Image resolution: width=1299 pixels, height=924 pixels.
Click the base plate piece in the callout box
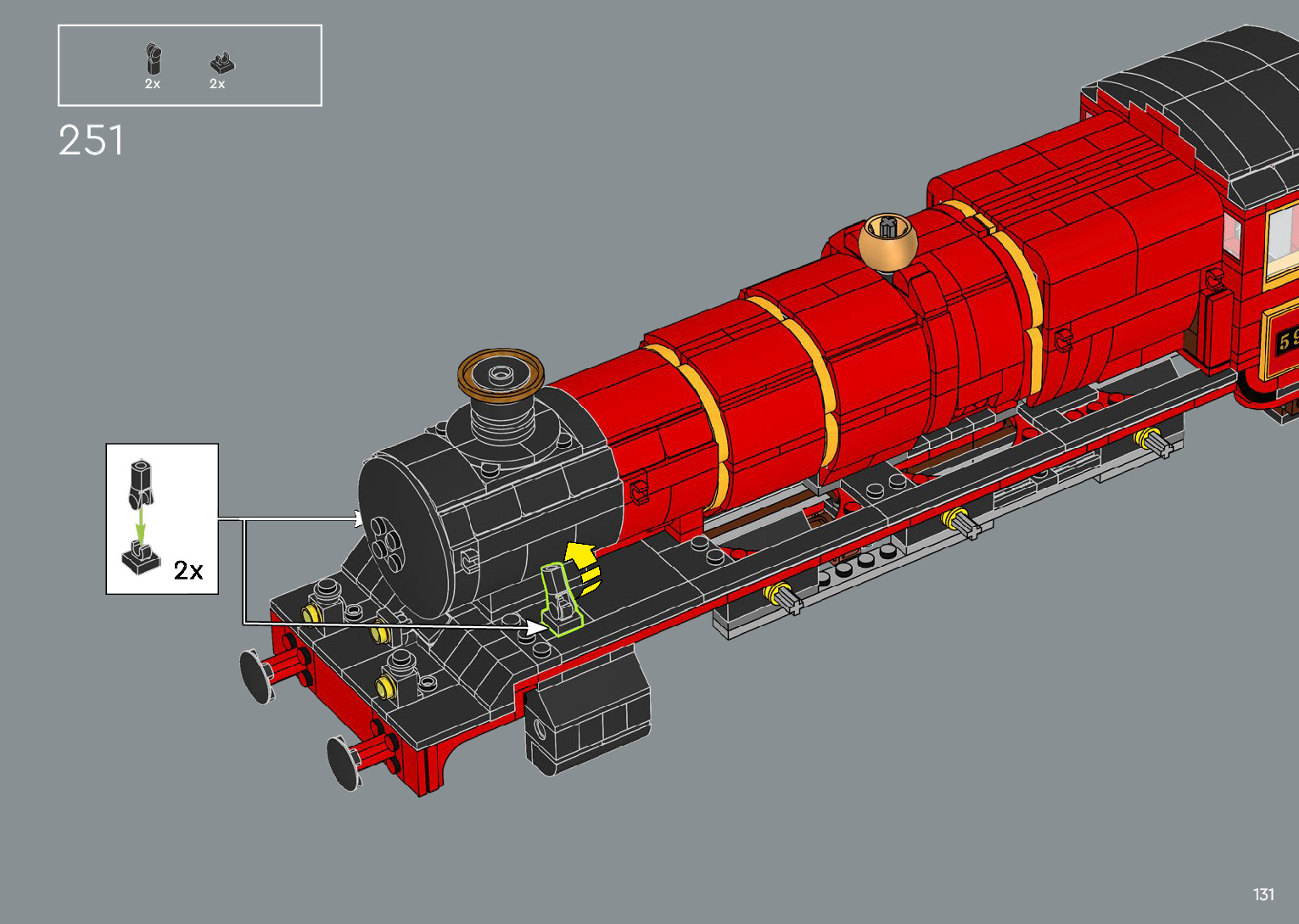point(140,559)
